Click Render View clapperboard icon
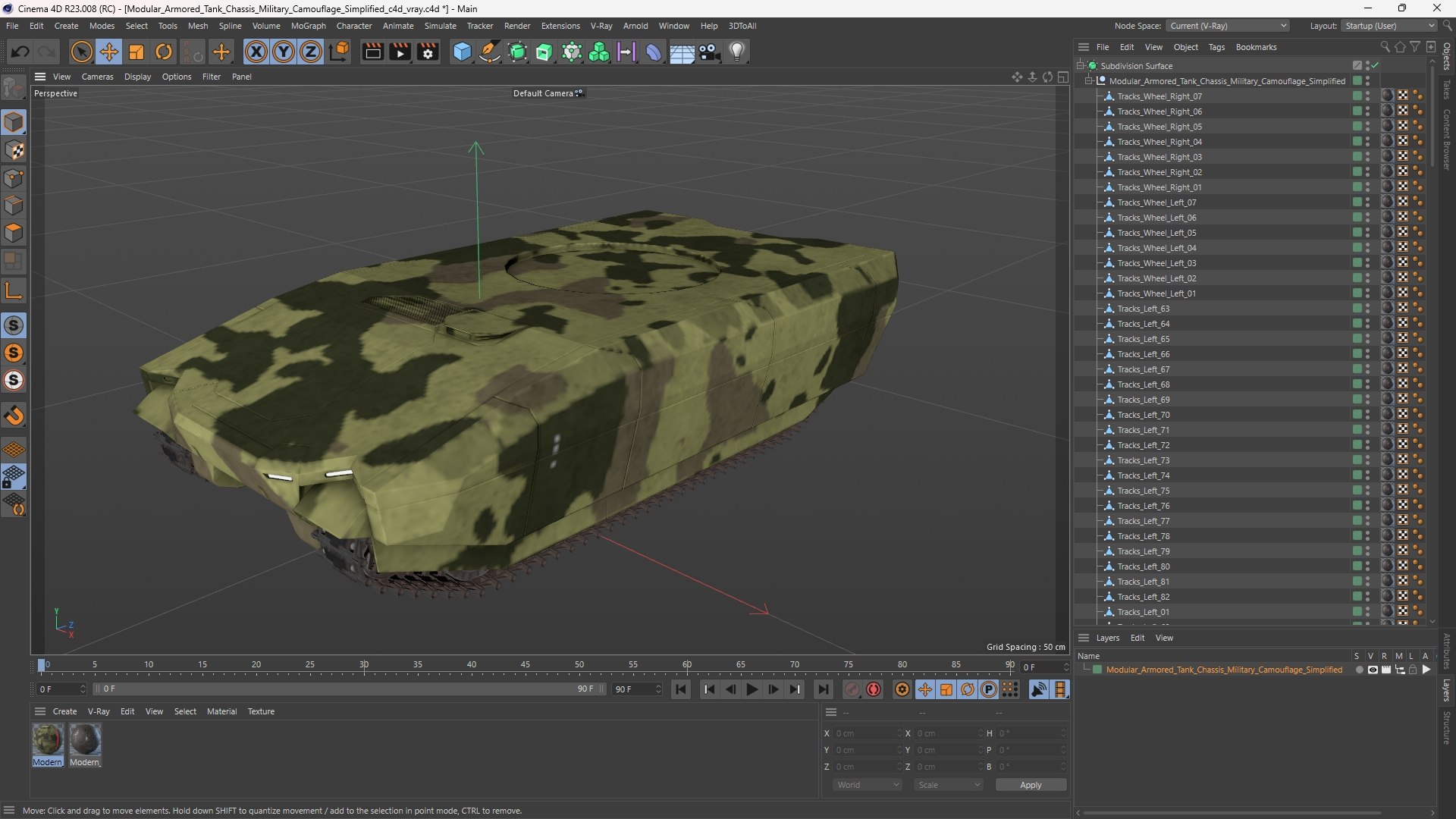Image resolution: width=1456 pixels, height=819 pixels. coord(372,52)
